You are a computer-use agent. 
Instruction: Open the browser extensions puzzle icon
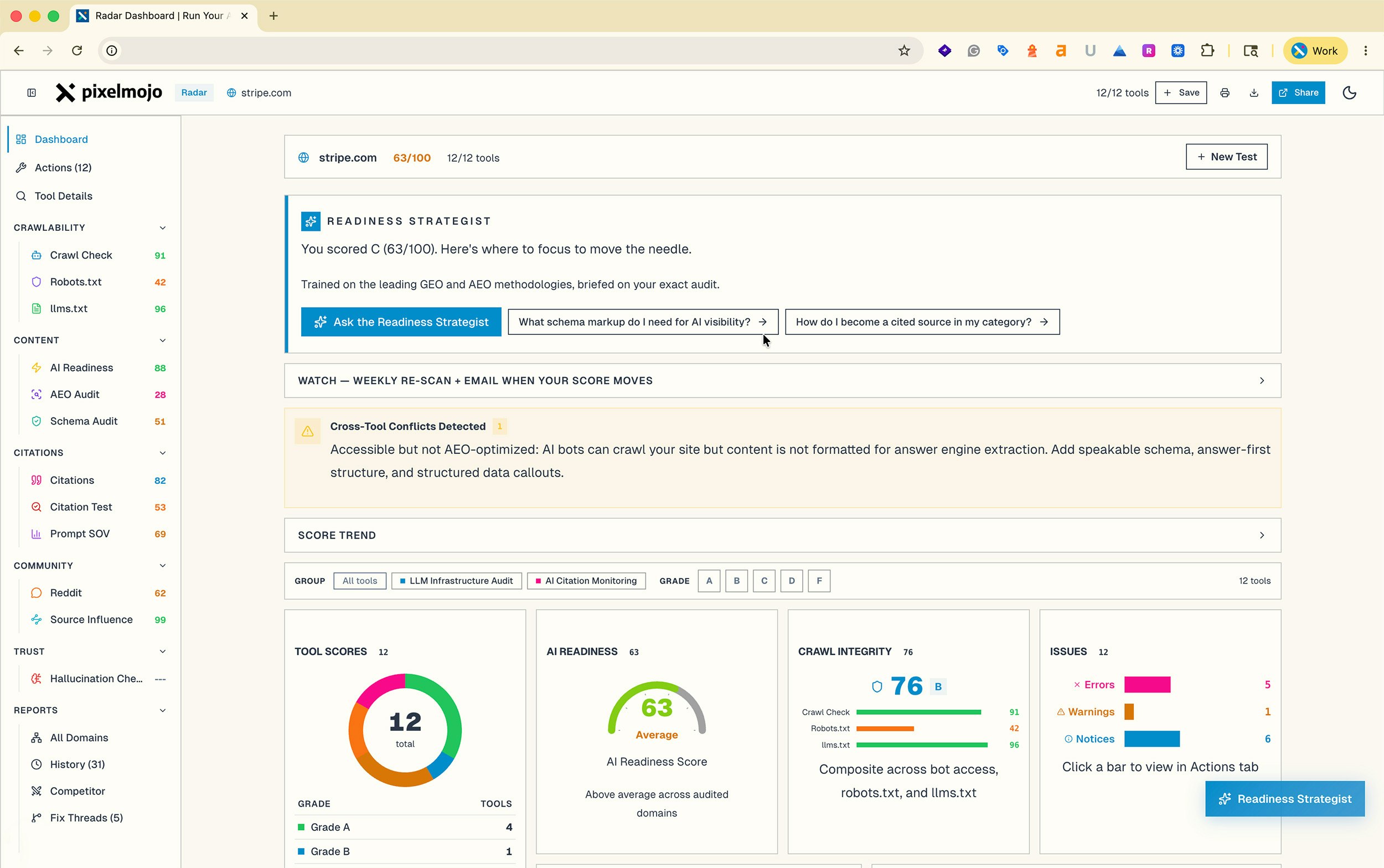pos(1207,50)
